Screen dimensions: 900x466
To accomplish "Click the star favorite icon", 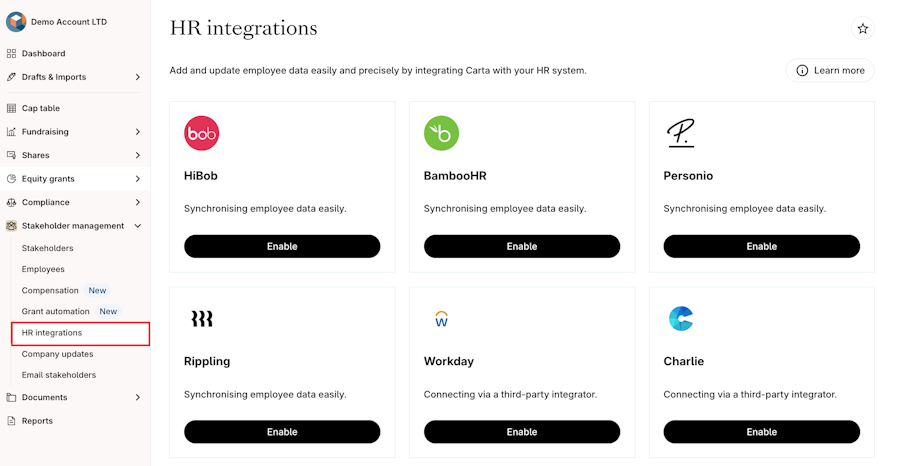I will pyautogui.click(x=862, y=29).
